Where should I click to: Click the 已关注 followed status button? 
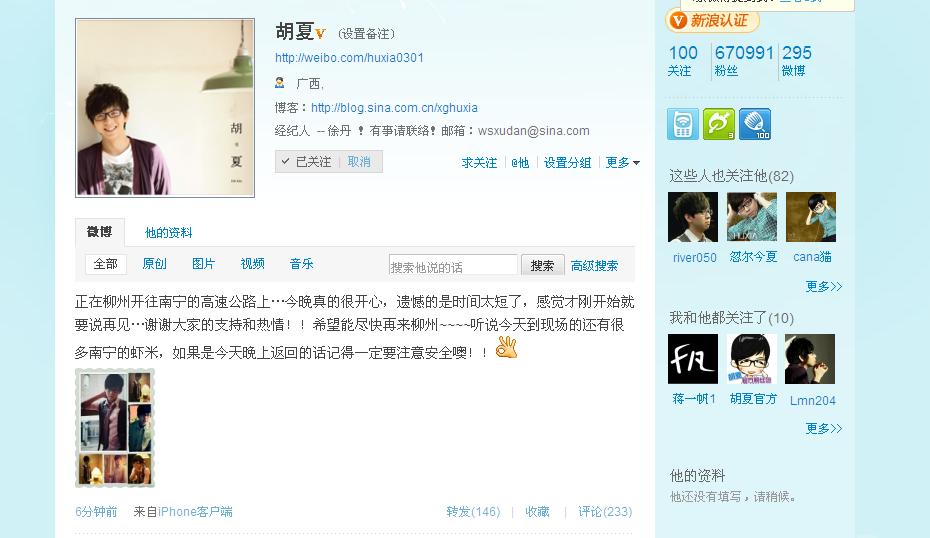pyautogui.click(x=307, y=162)
